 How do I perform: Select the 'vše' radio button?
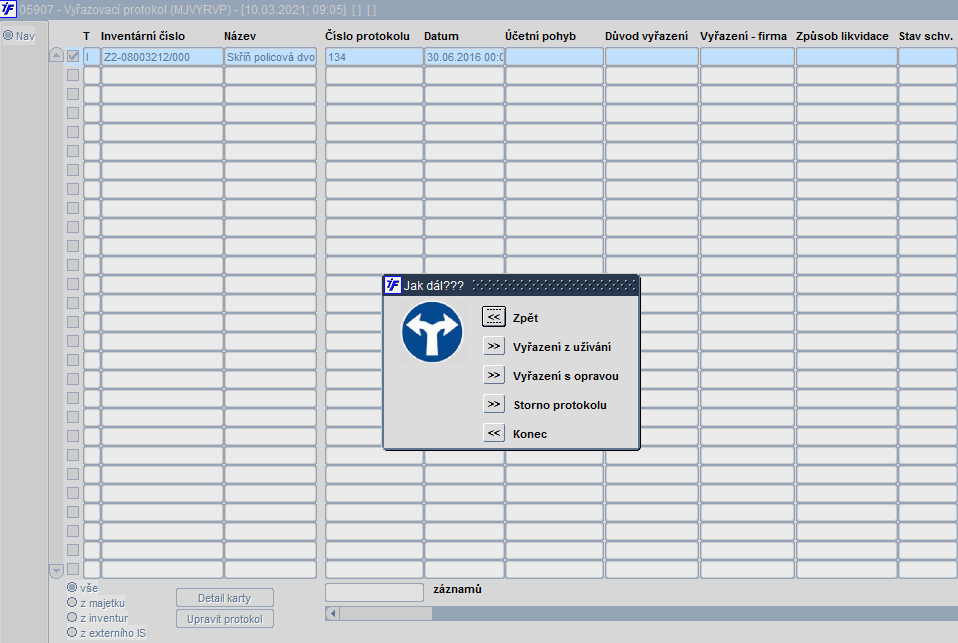click(x=72, y=588)
